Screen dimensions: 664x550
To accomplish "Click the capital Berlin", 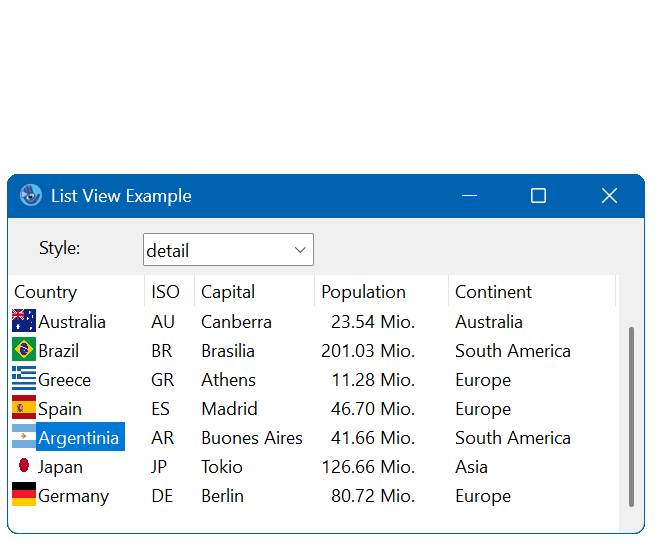I will pos(222,496).
